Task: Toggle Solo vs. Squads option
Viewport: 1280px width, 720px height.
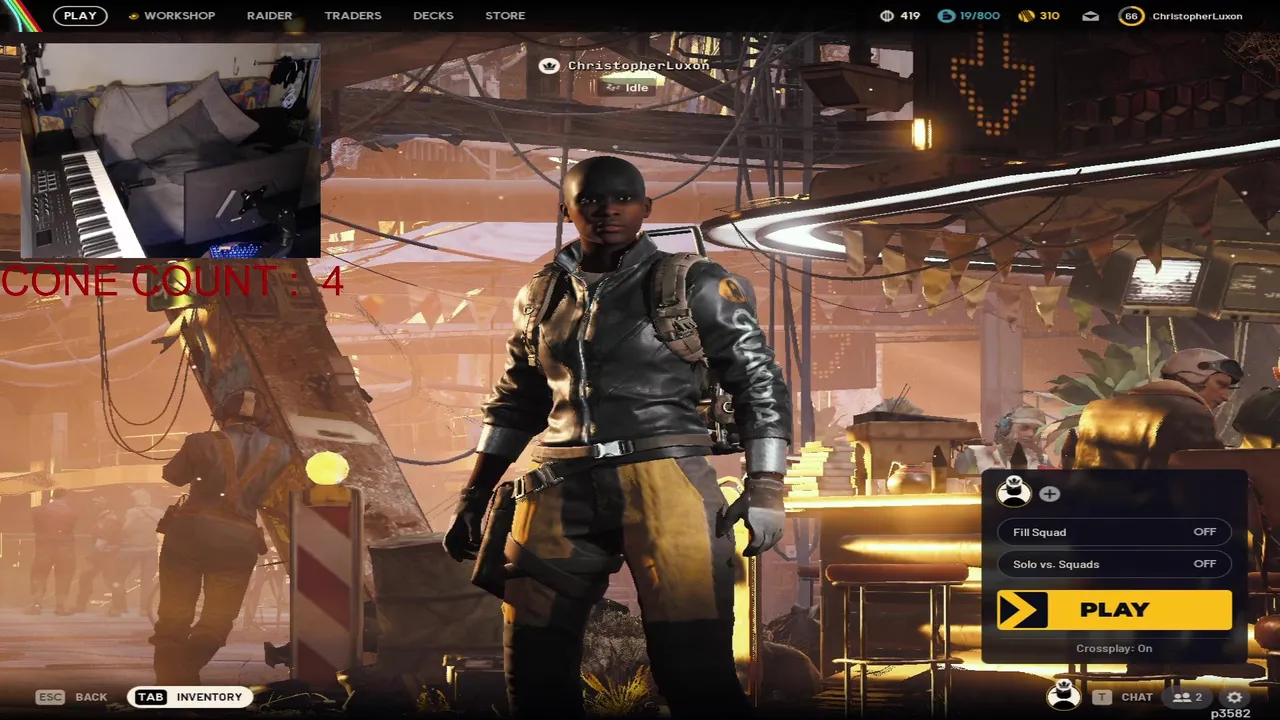Action: (1114, 564)
